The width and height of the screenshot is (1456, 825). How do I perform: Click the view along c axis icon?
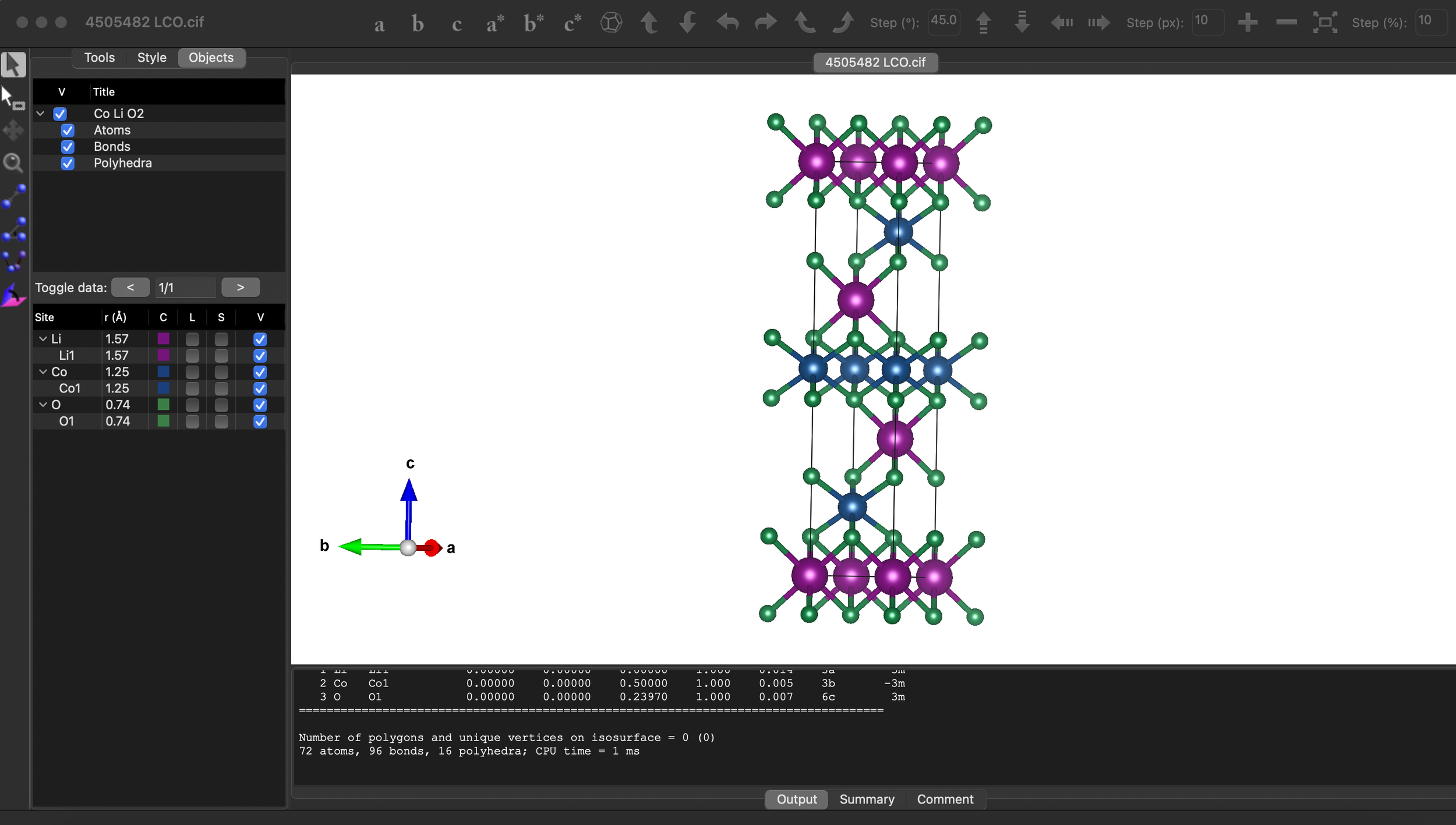click(457, 23)
